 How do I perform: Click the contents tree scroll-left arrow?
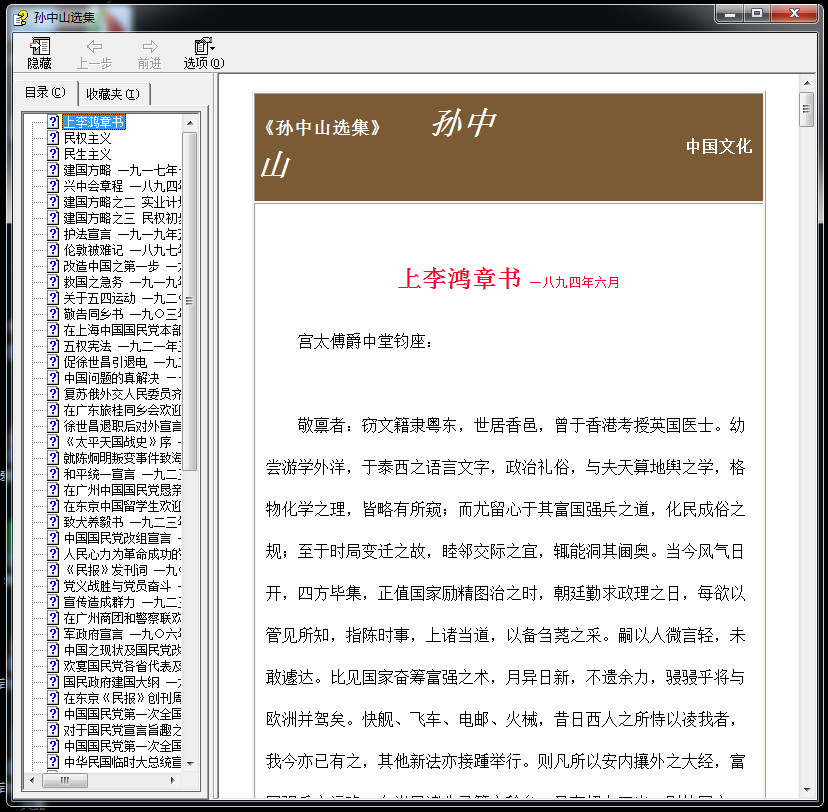(x=32, y=780)
